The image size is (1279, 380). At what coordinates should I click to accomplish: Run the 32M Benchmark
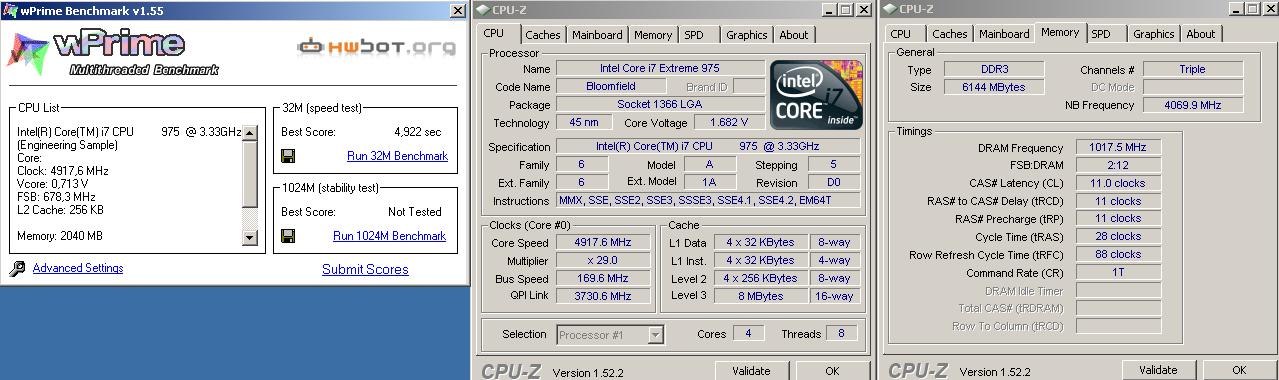coord(397,156)
